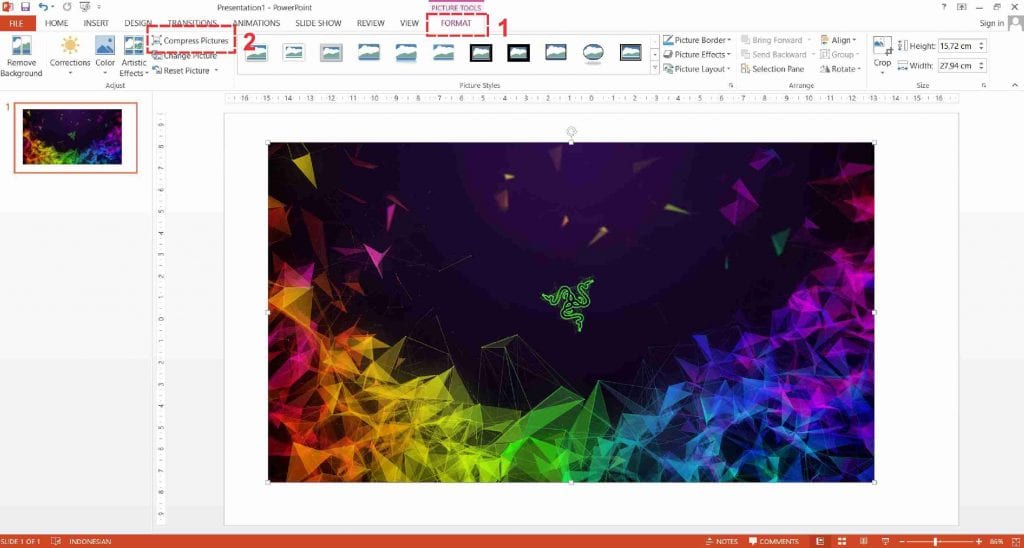Viewport: 1024px width, 548px height.
Task: Click the zoom slider in status bar
Action: (935, 541)
